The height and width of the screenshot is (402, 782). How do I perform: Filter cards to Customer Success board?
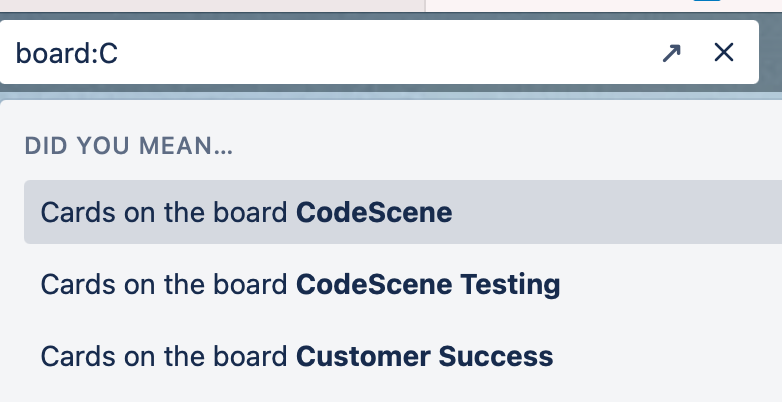[x=296, y=356]
